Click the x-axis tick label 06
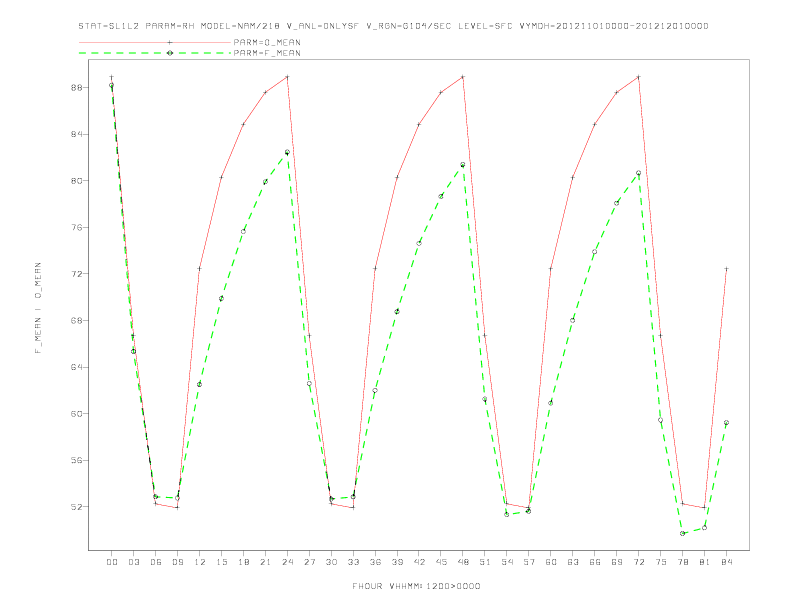 (156, 562)
